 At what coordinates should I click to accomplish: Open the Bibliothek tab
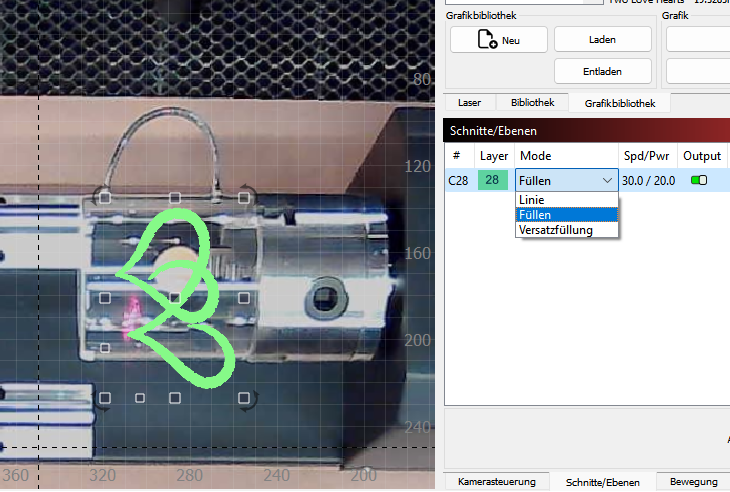click(532, 103)
